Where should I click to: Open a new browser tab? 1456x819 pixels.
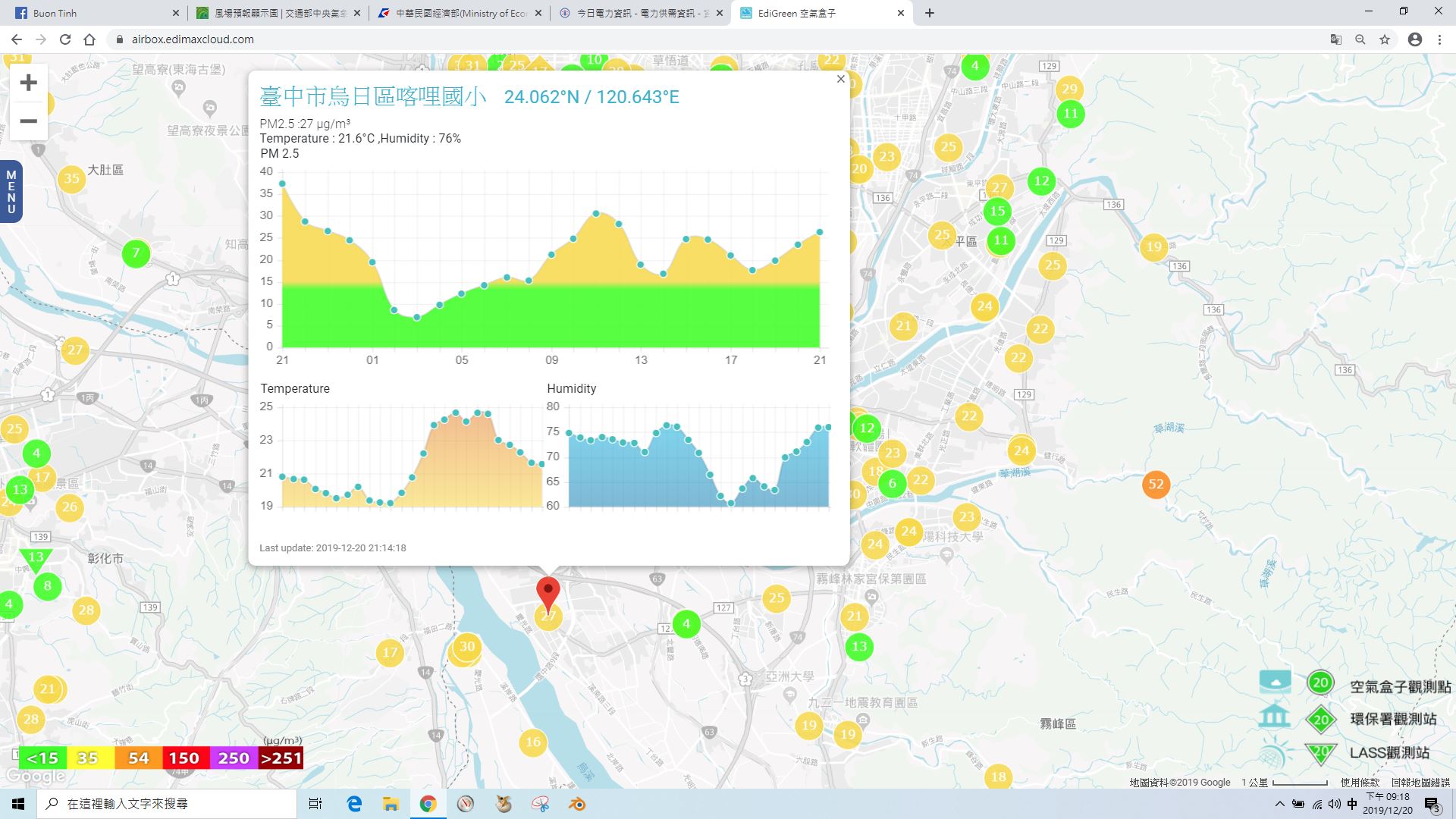930,13
